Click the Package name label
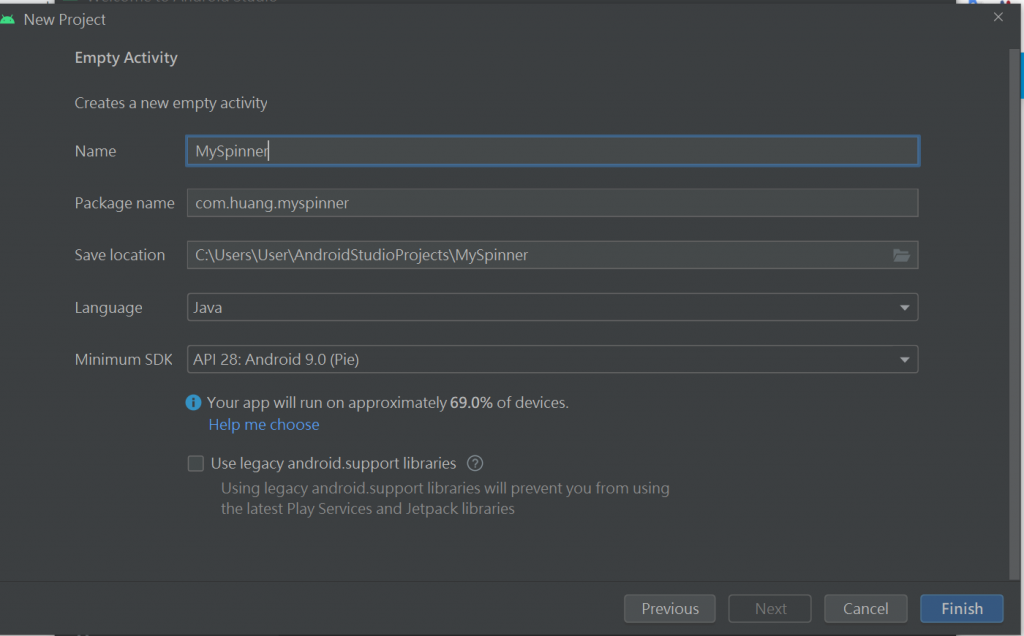This screenshot has height=636, width=1024. click(x=125, y=203)
